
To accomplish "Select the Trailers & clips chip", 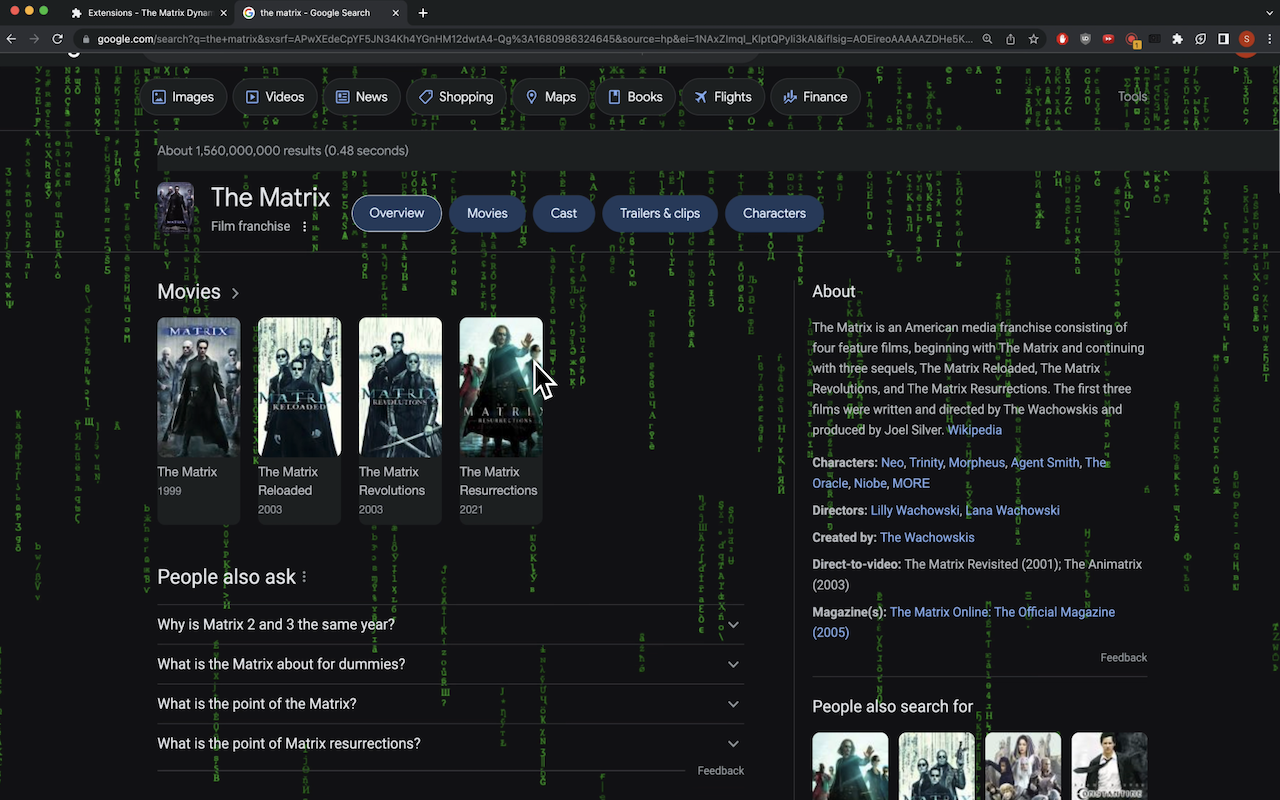I will [x=660, y=213].
